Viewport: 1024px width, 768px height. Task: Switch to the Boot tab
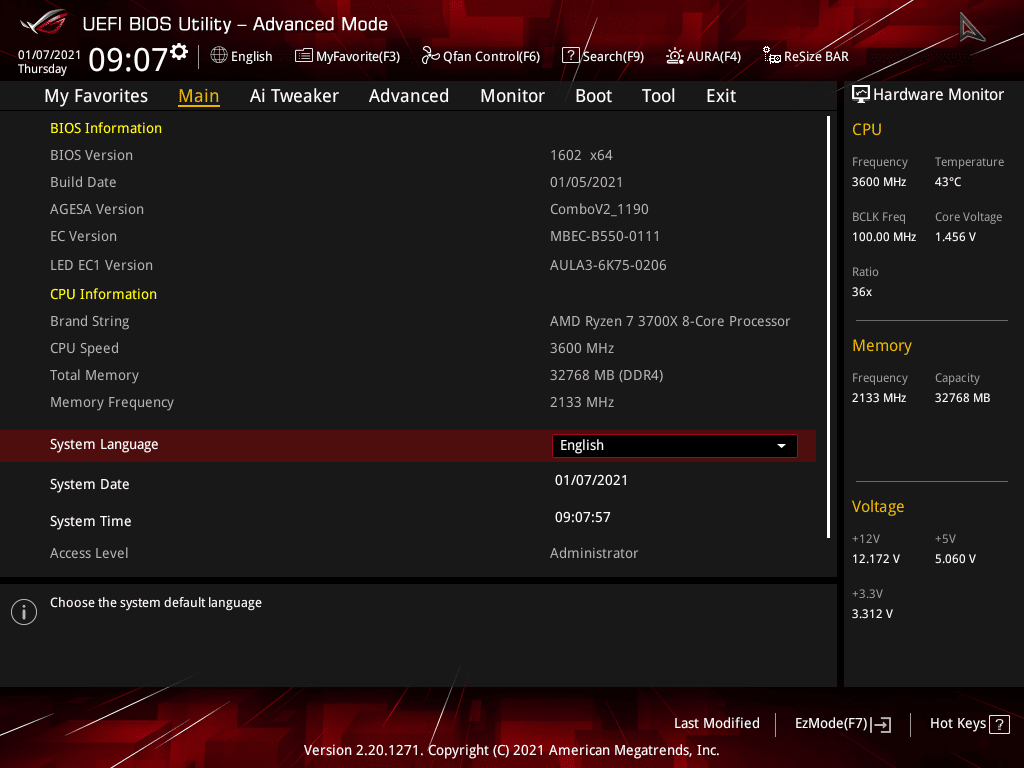593,96
